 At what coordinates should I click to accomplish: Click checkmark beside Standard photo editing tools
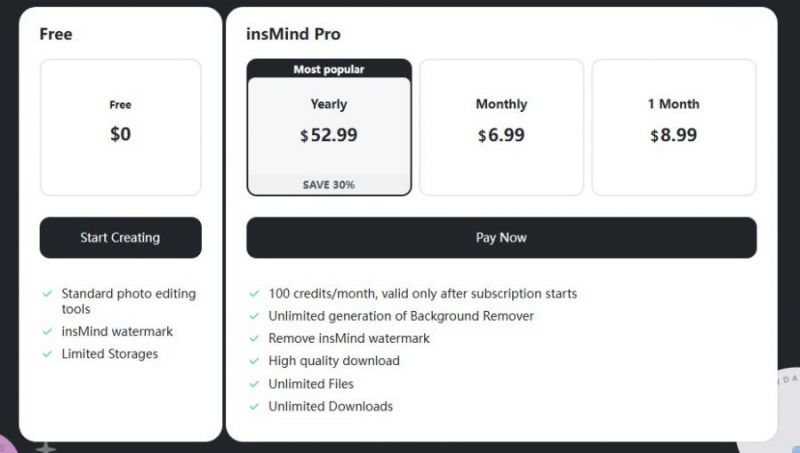point(47,294)
